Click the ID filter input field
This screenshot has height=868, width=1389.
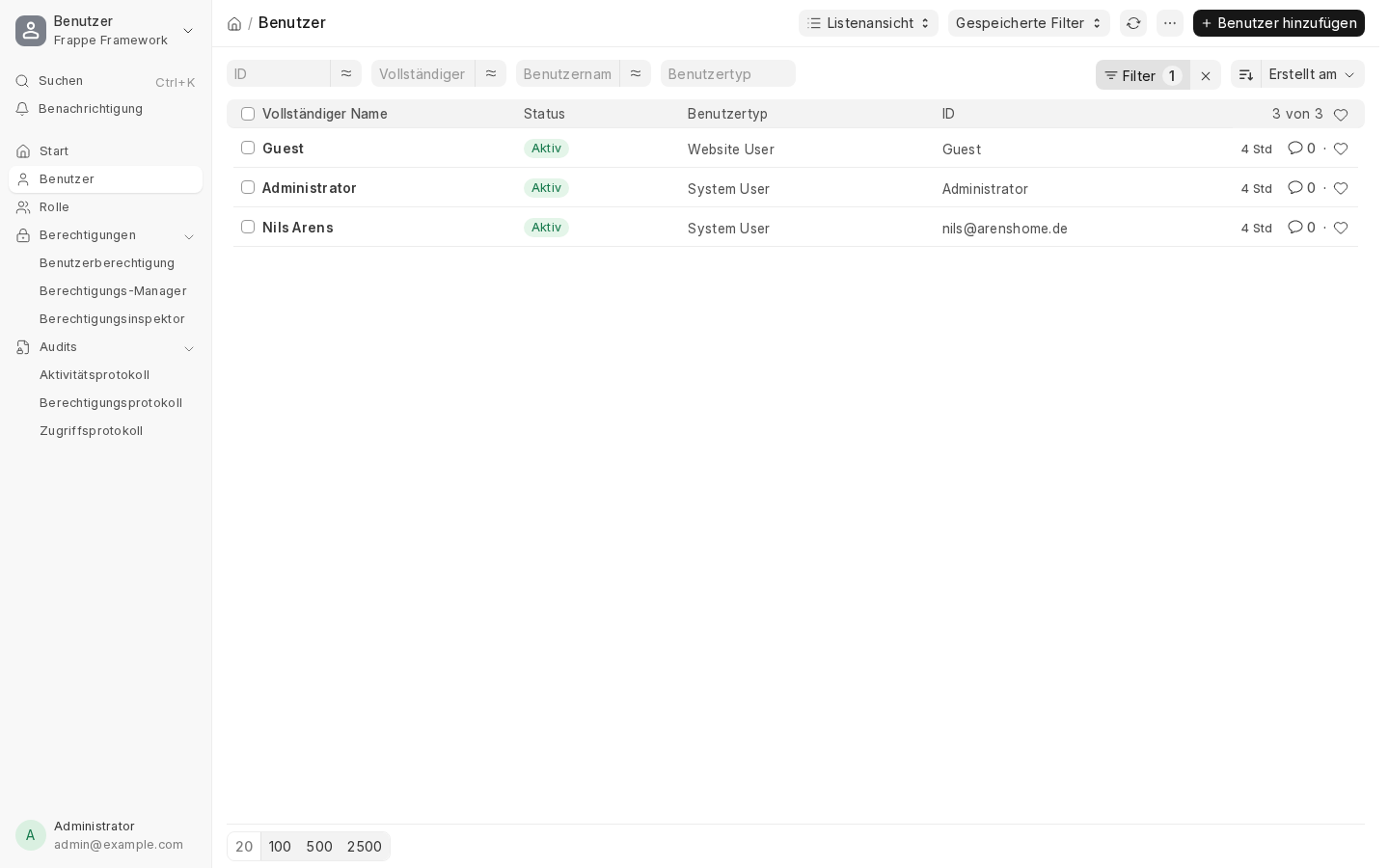click(x=279, y=73)
